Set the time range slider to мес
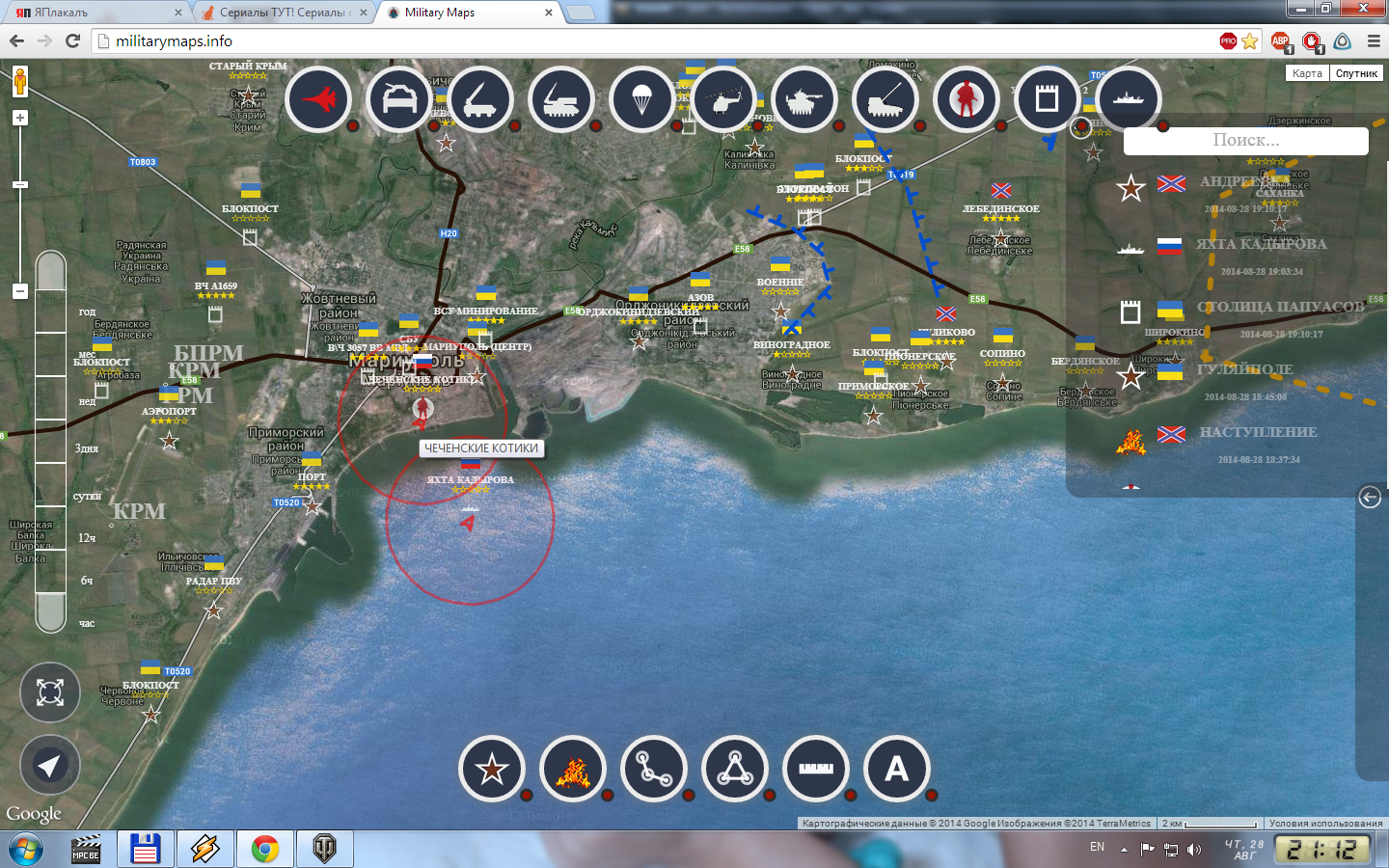Screen dimensions: 1389x868 [86, 355]
